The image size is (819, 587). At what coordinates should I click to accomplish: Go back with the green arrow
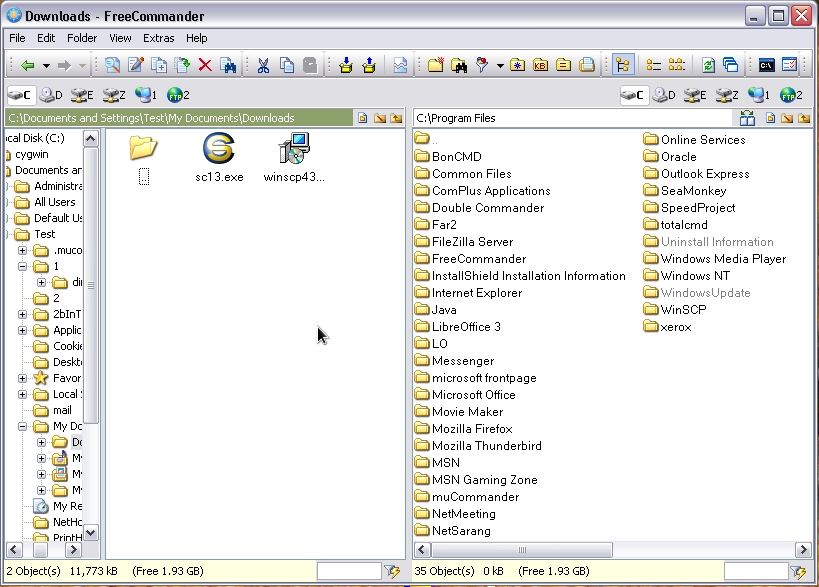coord(27,65)
